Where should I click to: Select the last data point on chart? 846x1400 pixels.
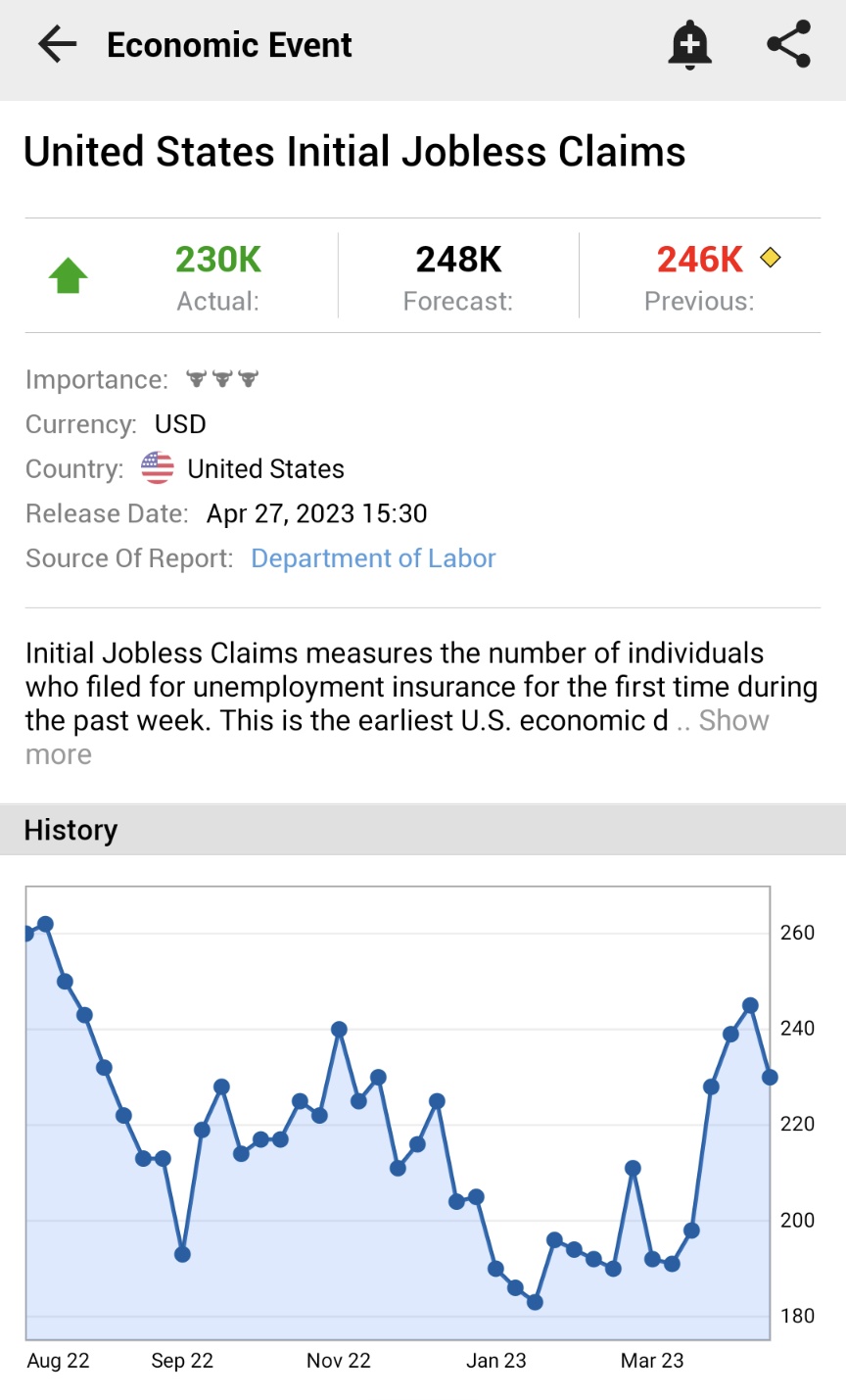pyautogui.click(x=770, y=1077)
